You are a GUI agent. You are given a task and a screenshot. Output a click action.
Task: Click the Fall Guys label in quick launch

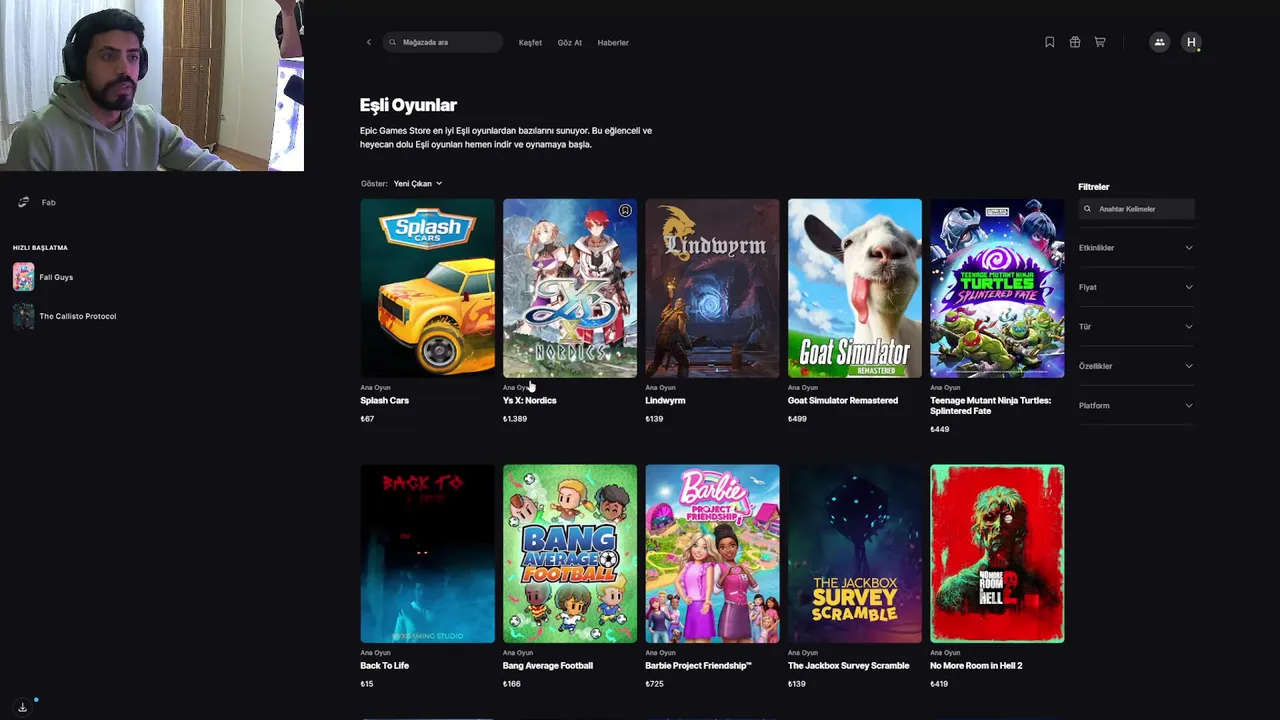coord(56,277)
